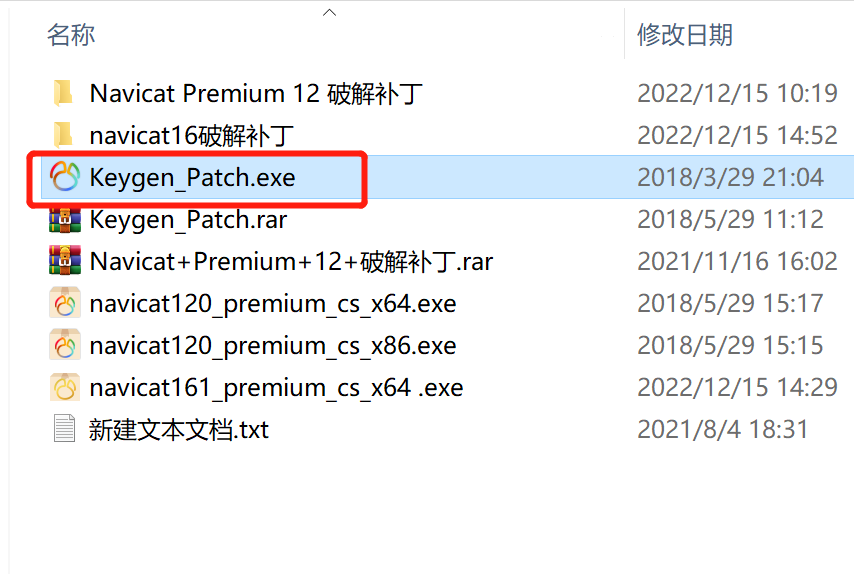The height and width of the screenshot is (574, 854).
Task: Sort files by the 名称 column header
Action: click(x=71, y=35)
